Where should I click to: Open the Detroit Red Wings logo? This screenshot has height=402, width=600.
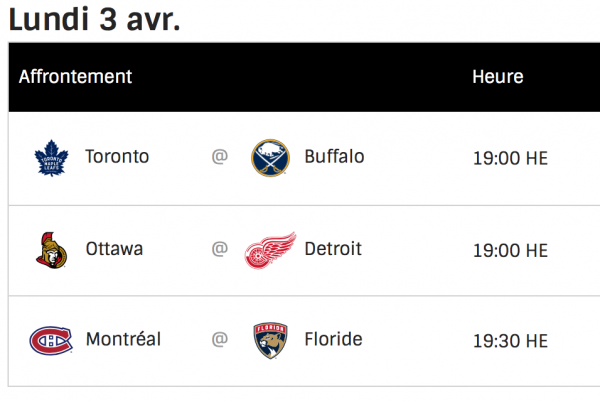270,250
